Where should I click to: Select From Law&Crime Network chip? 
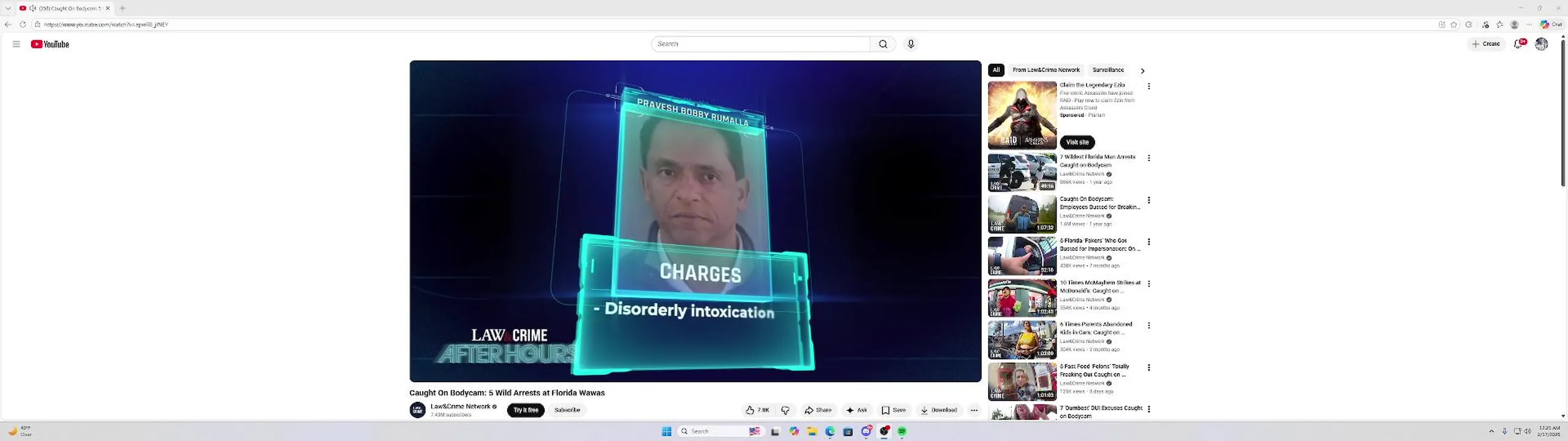(1046, 70)
